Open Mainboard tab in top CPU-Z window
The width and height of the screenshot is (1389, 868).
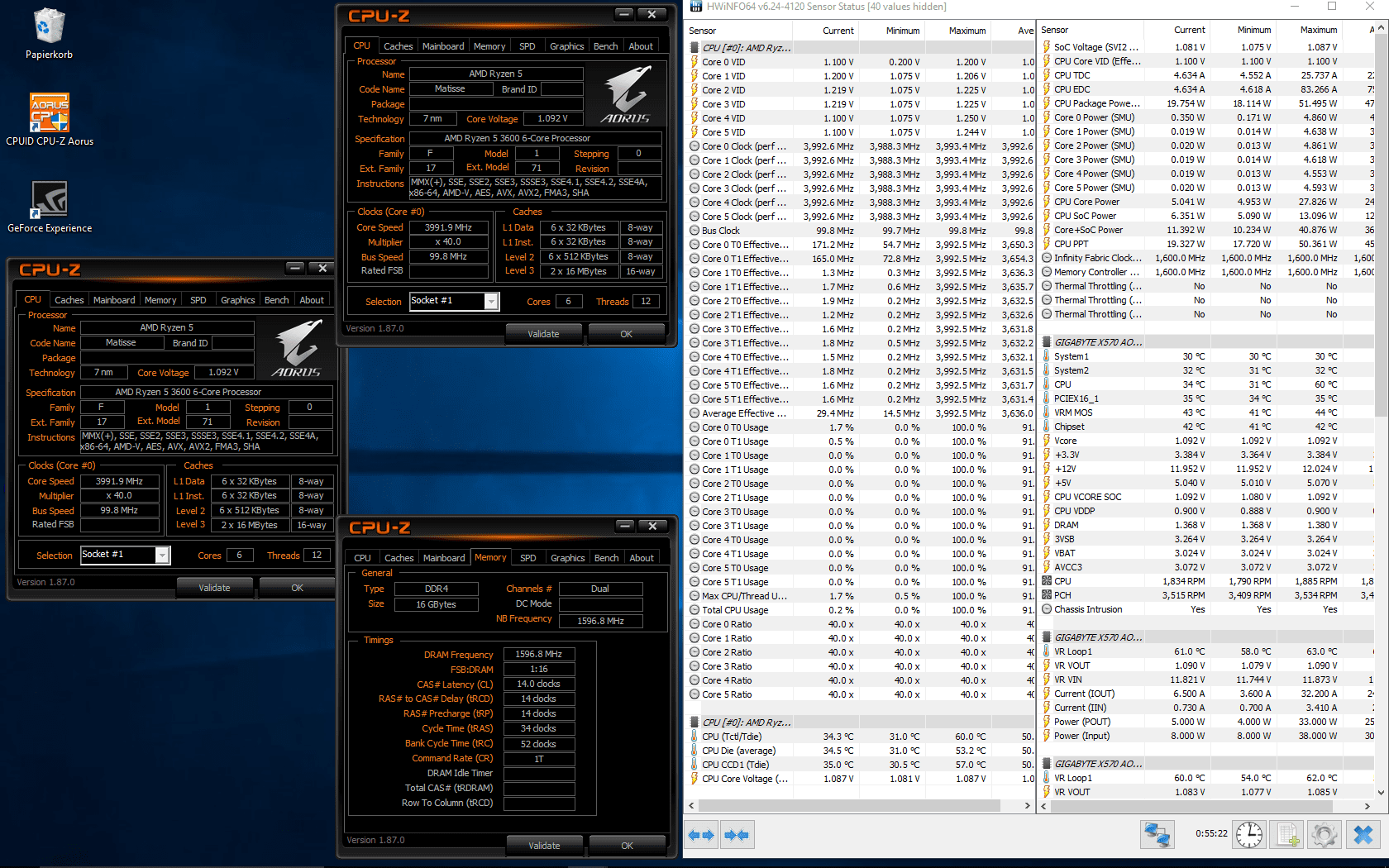pos(443,46)
